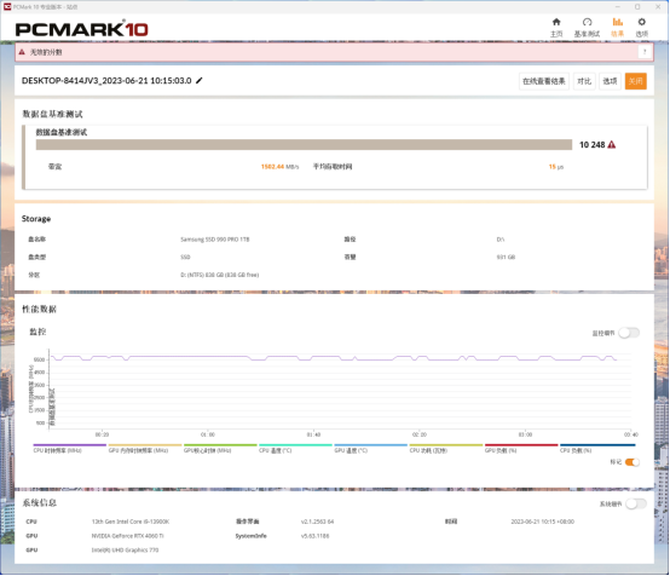Click the capacity value 931 GB

click(x=505, y=257)
